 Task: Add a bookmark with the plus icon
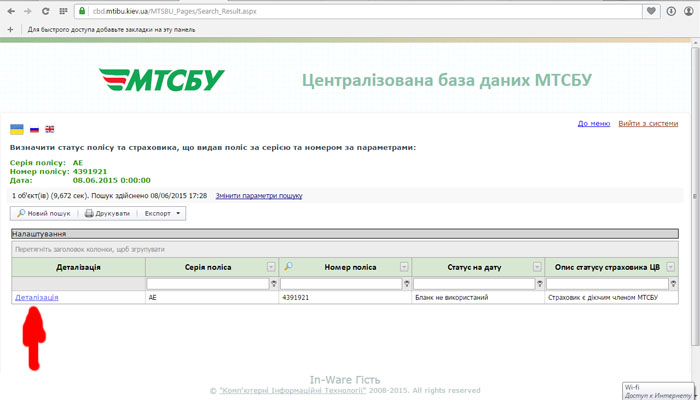pos(10,30)
